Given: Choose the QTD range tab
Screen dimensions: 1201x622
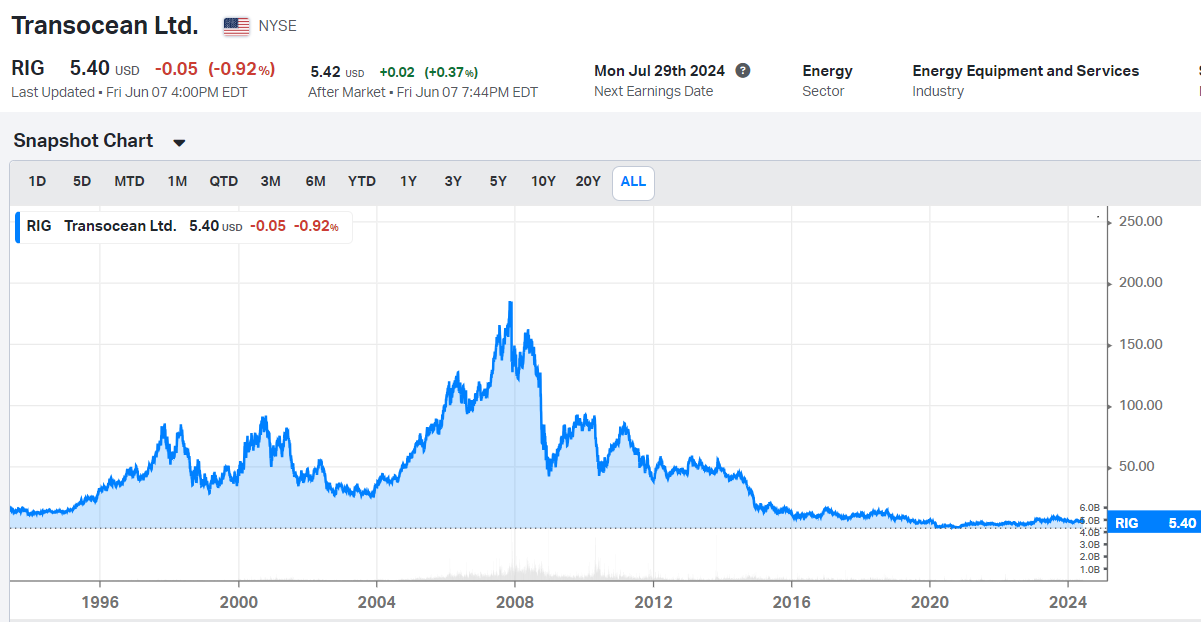Looking at the screenshot, I should click(x=224, y=181).
